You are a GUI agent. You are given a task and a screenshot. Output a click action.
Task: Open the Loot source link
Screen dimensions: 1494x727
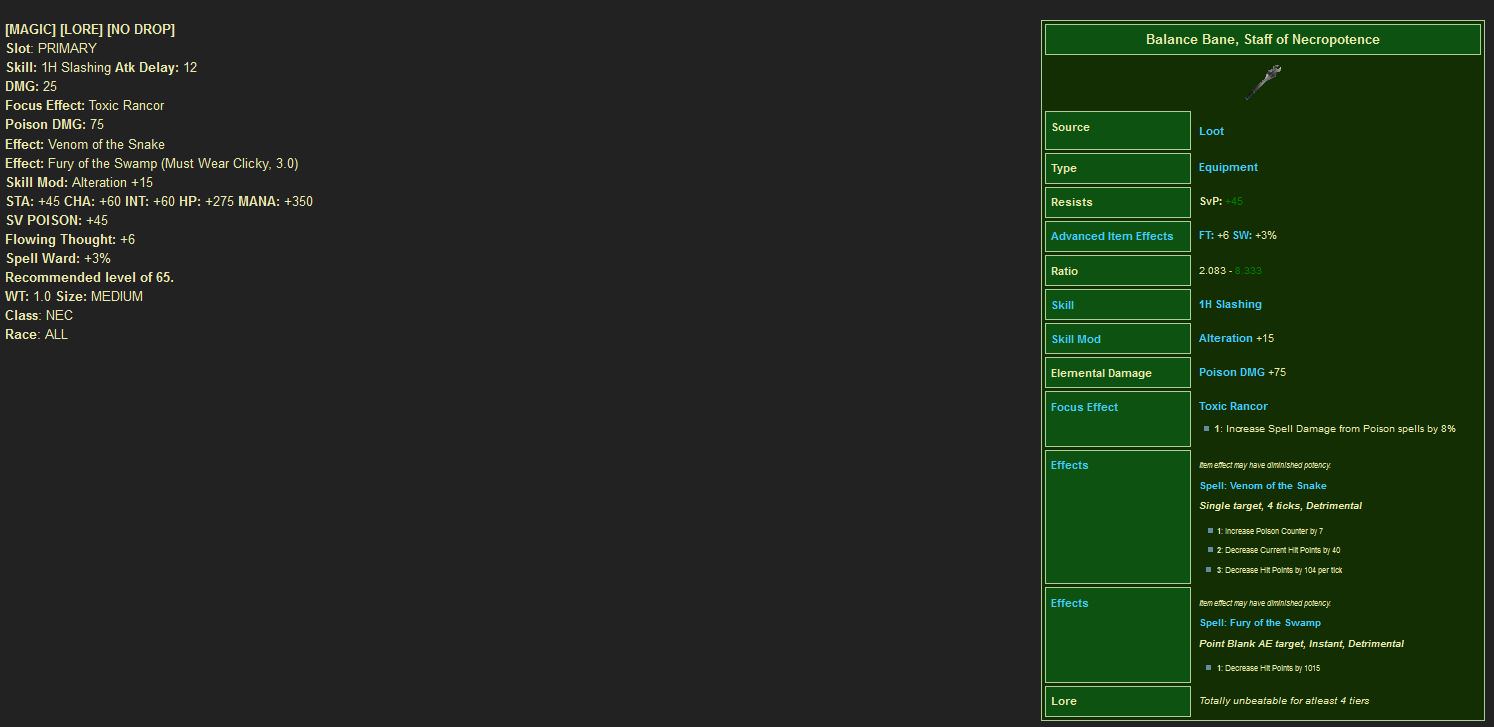coord(1211,131)
